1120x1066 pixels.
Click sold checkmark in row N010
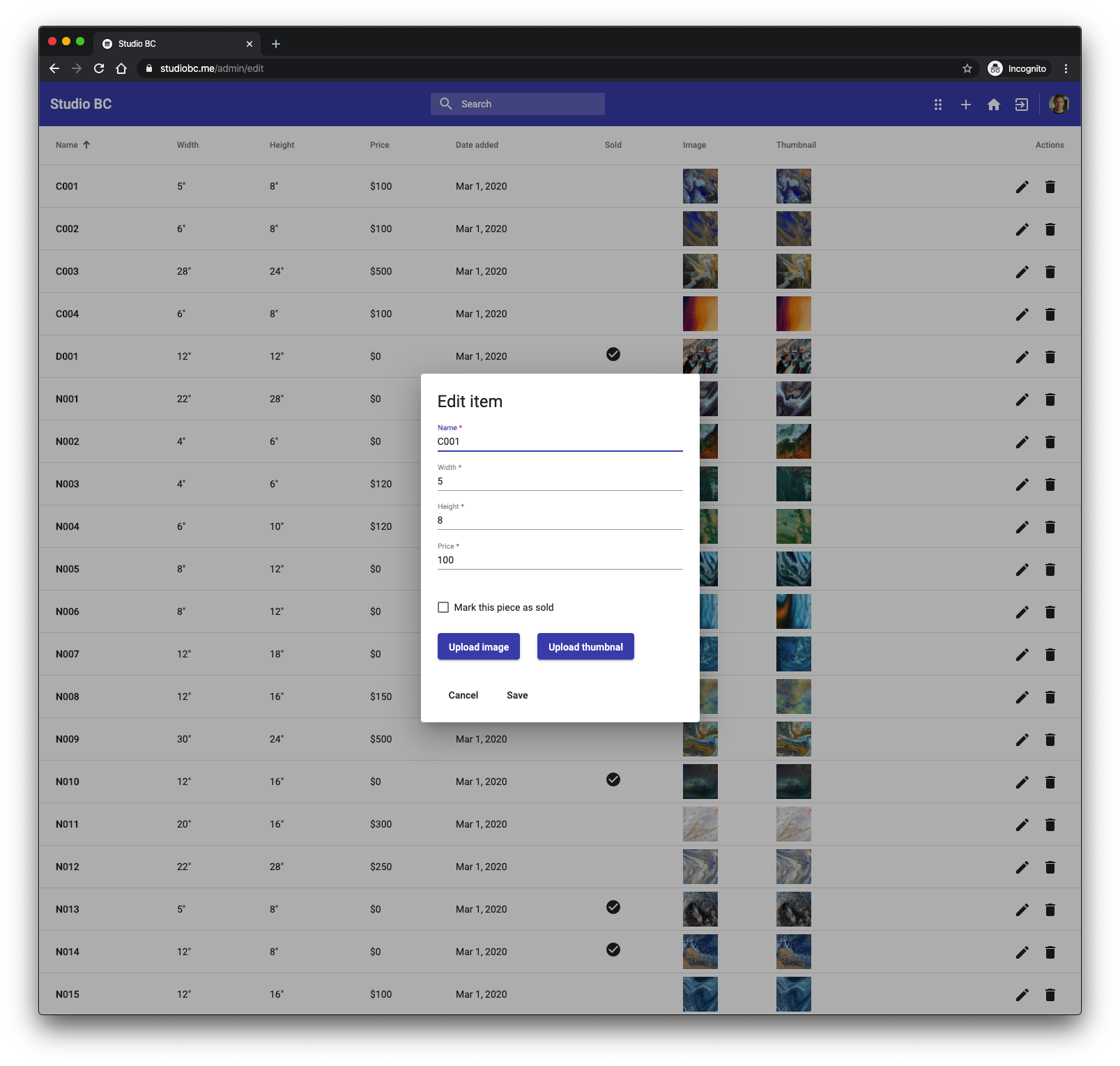click(x=613, y=779)
